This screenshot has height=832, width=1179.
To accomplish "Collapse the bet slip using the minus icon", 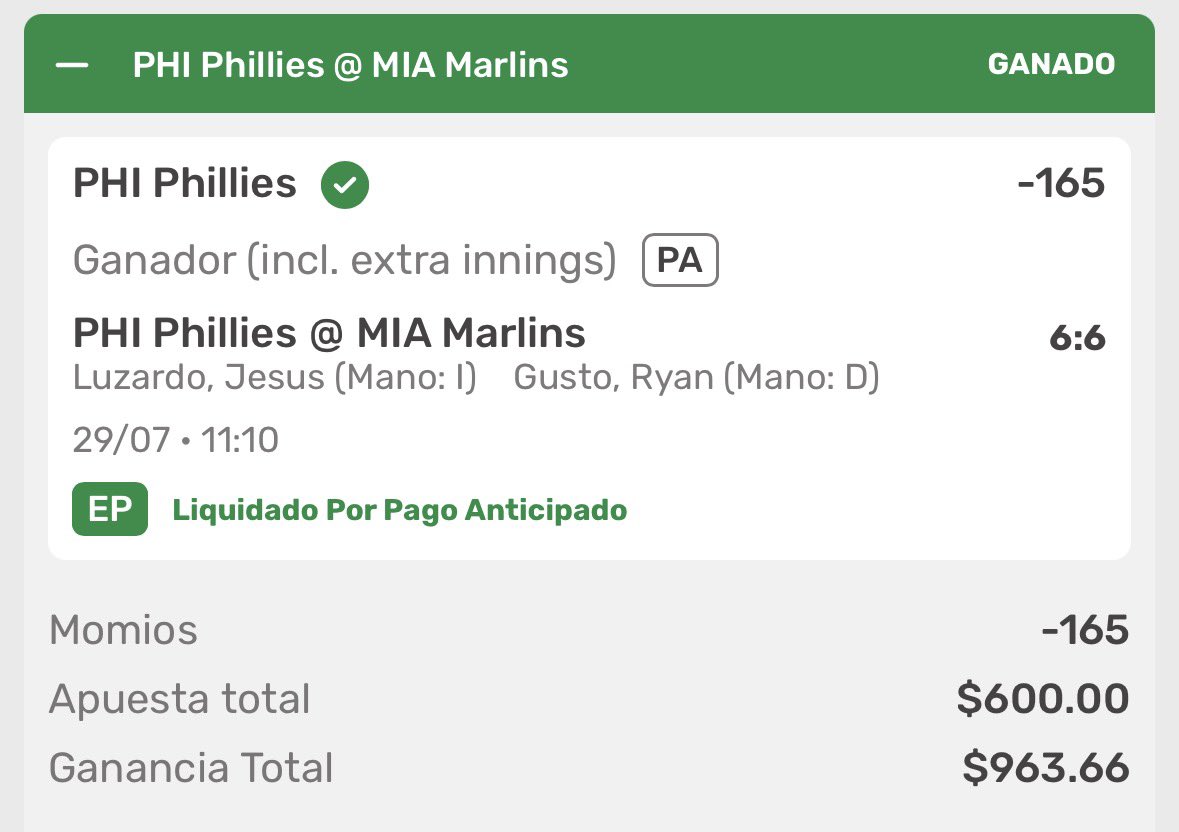I will point(72,65).
